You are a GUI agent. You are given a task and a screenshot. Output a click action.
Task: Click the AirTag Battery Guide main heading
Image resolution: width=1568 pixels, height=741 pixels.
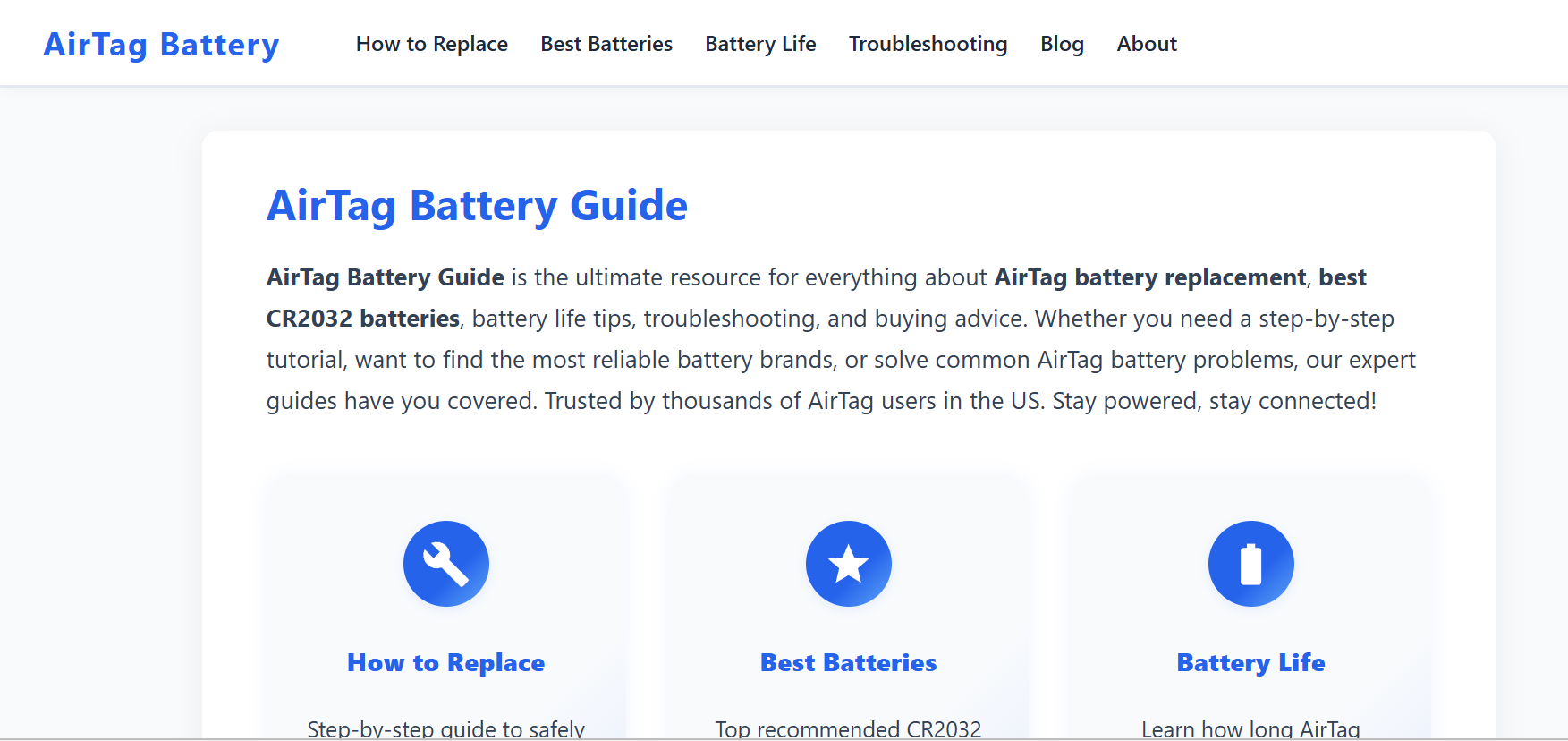477,206
